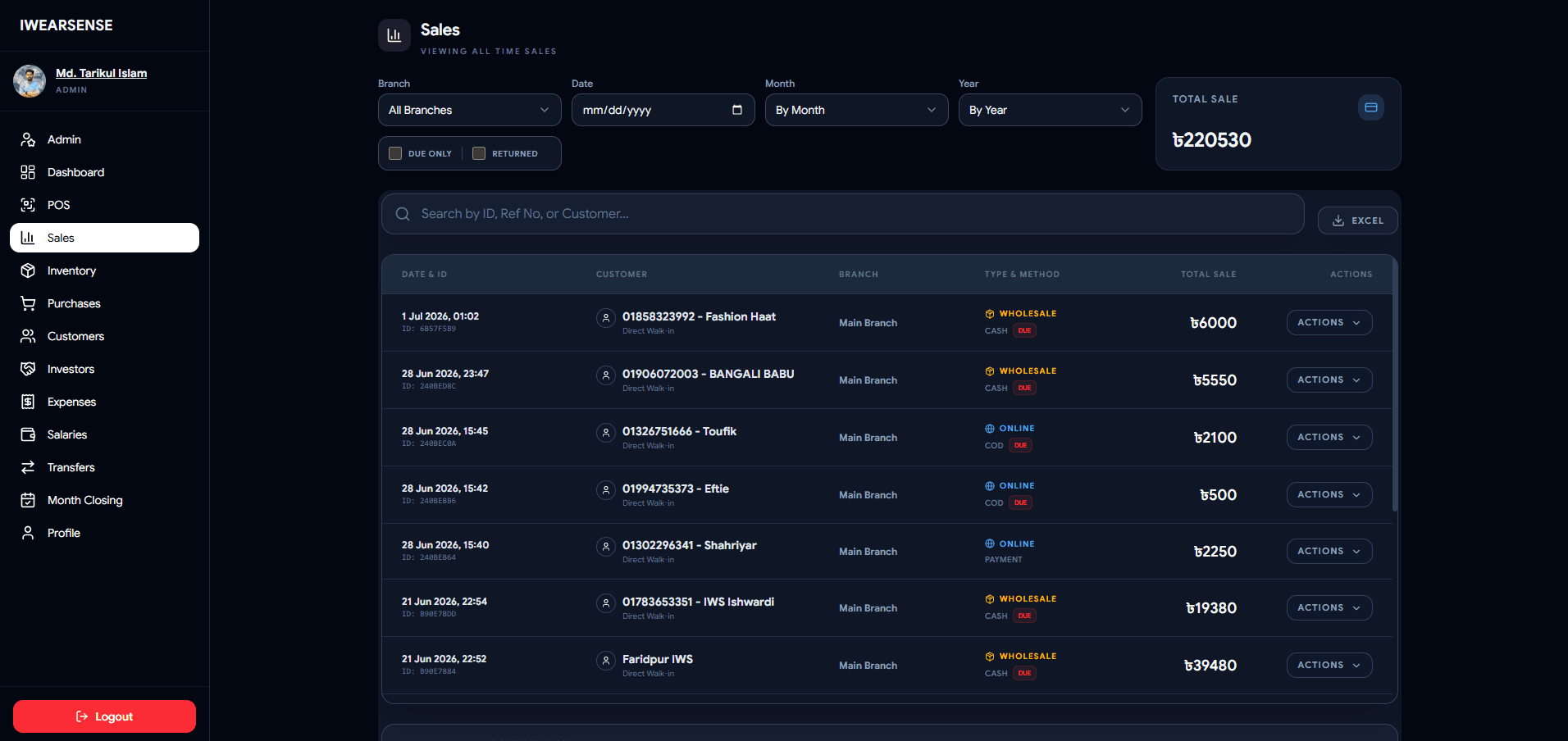Click the wholesale box icon in Fashion Haat row
Viewport: 1568px width, 741px height.
click(990, 314)
